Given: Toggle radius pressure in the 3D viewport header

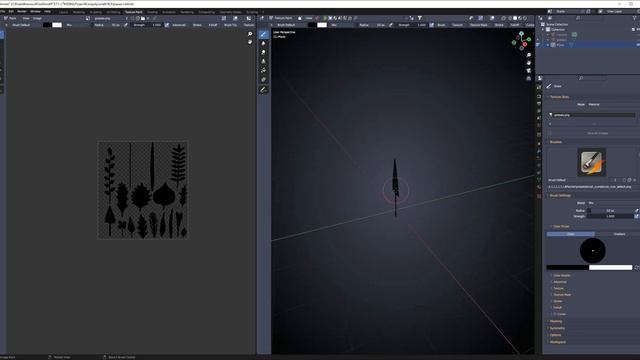Looking at the screenshot, I should tap(391, 25).
